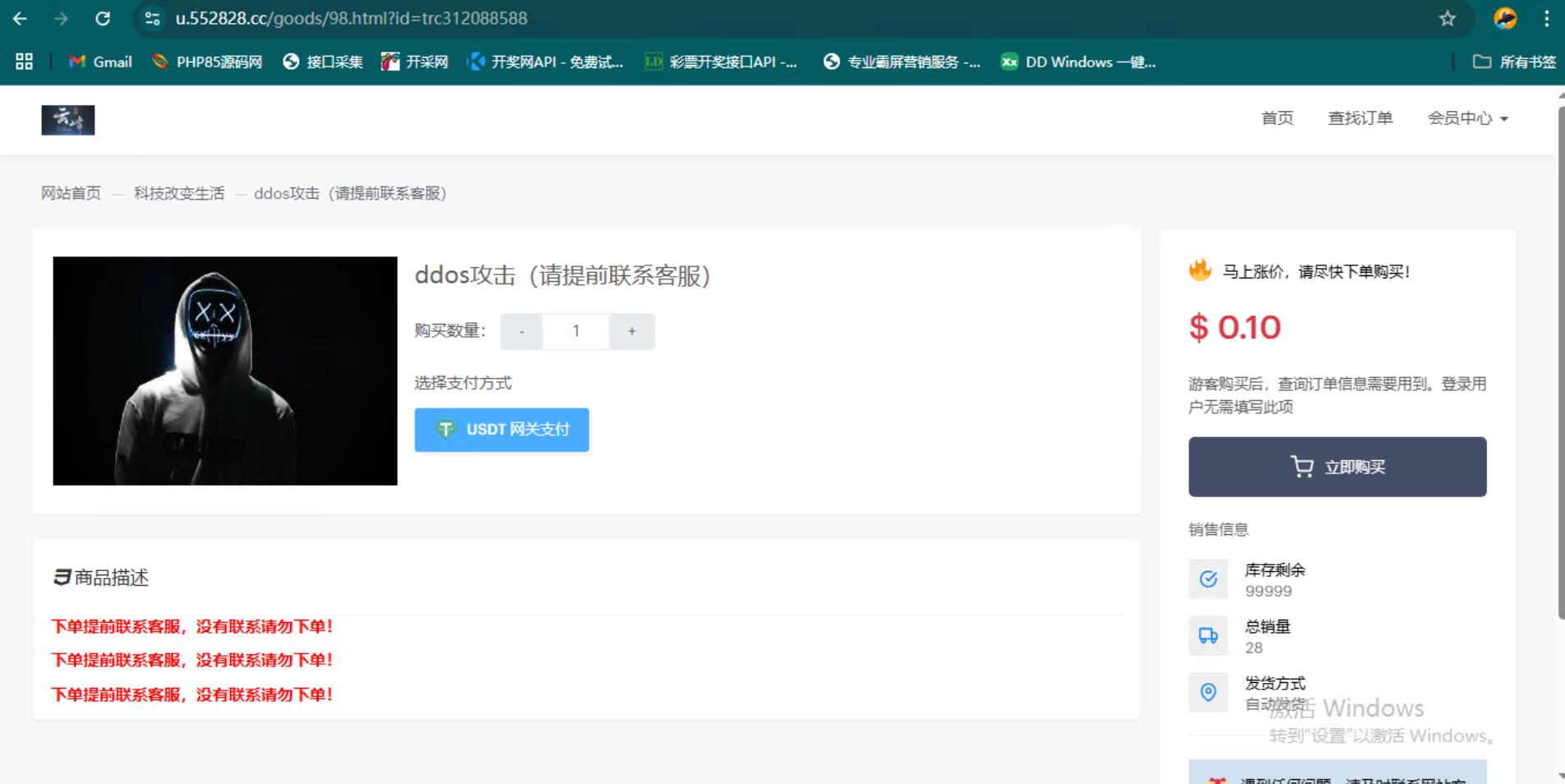
Task: Decrease quantity with the minus button
Action: tap(521, 331)
